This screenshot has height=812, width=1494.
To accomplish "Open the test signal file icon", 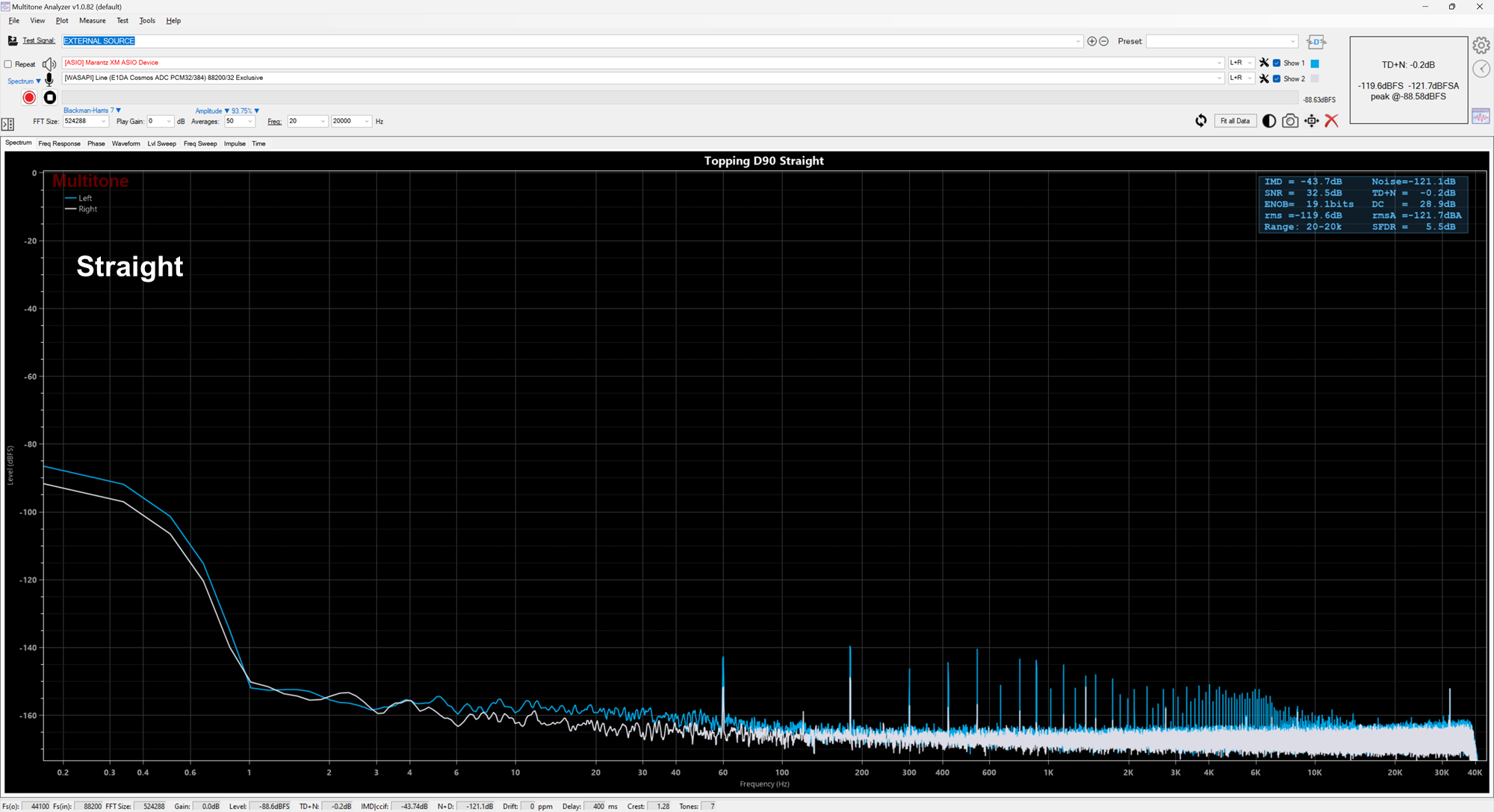I will [13, 40].
